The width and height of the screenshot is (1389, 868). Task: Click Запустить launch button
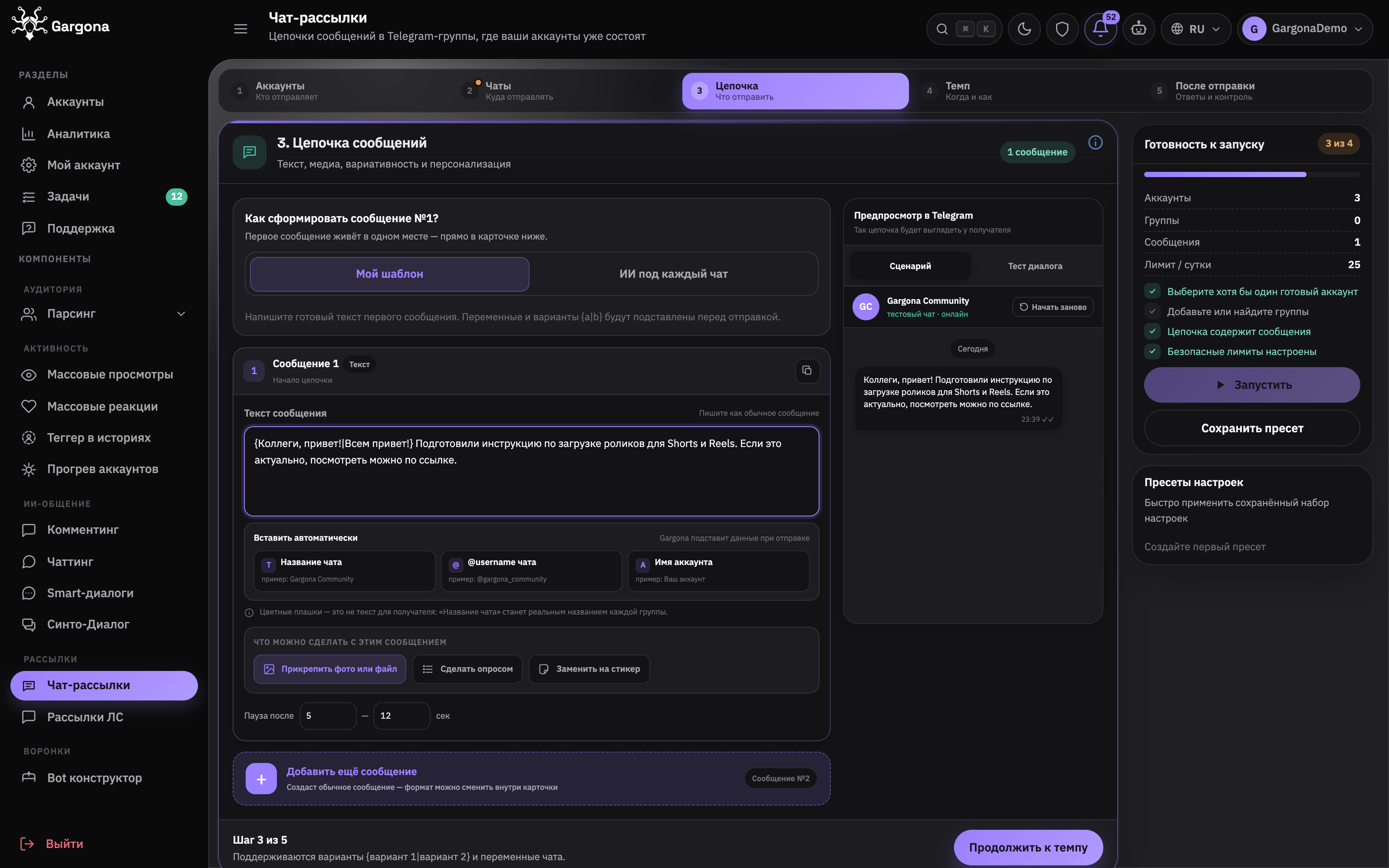pos(1252,385)
